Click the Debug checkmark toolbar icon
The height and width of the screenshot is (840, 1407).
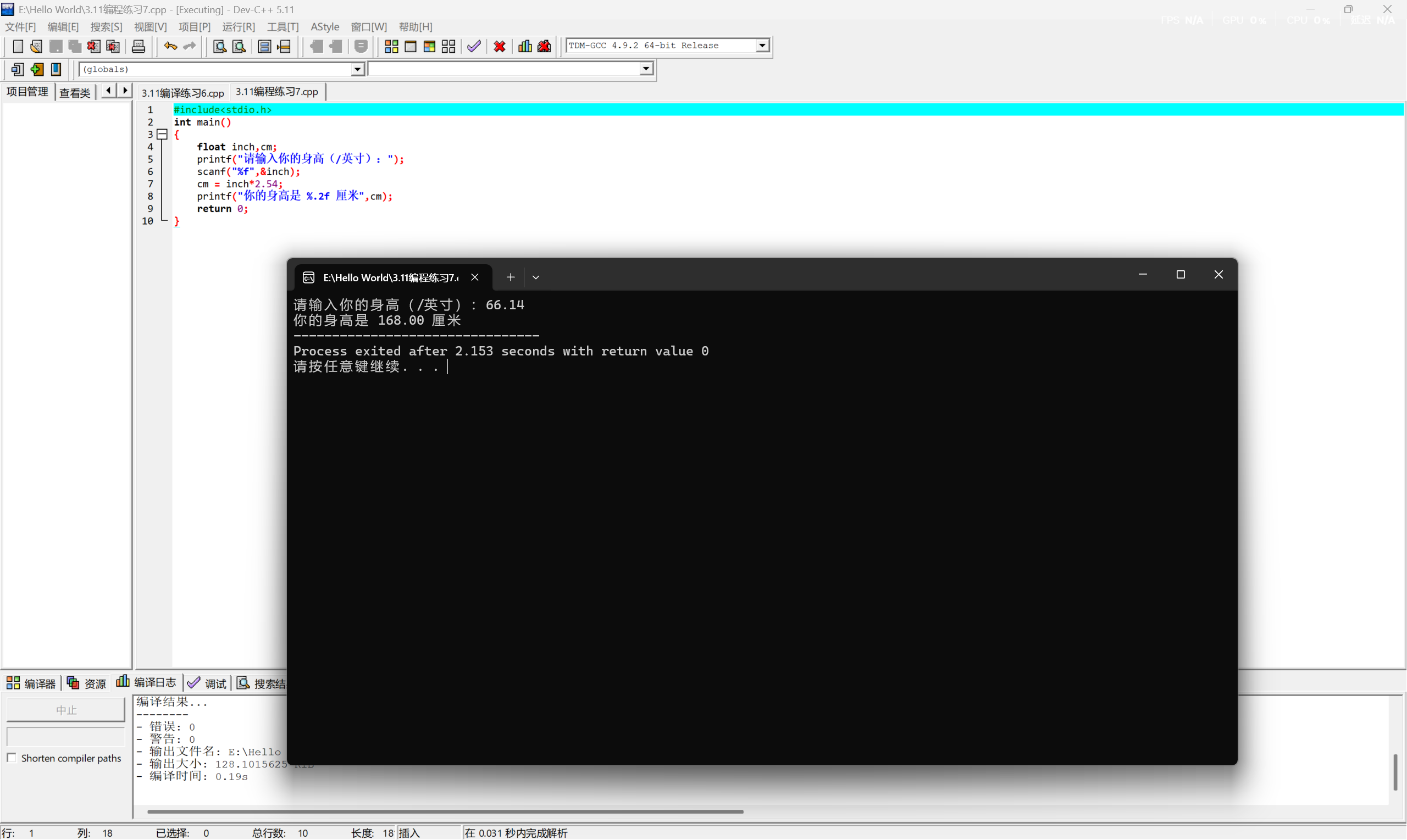click(x=474, y=46)
